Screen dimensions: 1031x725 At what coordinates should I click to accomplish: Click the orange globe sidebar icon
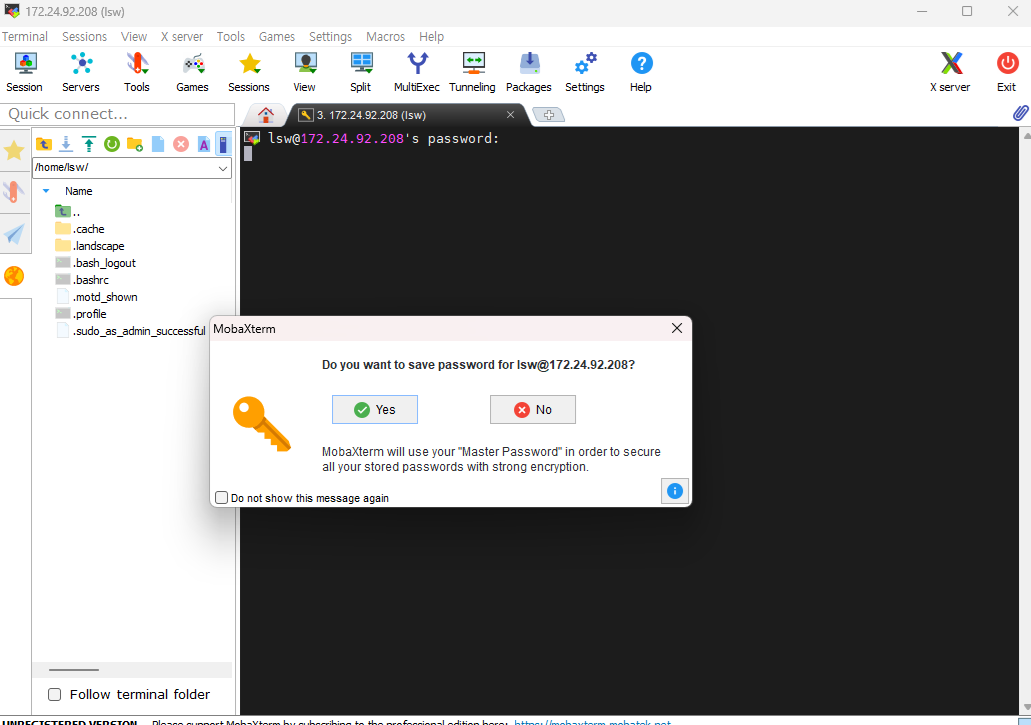click(x=14, y=276)
